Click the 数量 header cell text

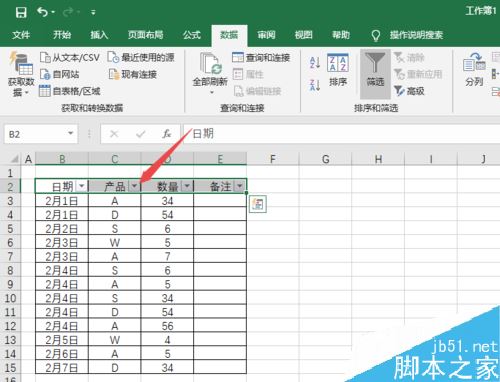click(x=168, y=186)
